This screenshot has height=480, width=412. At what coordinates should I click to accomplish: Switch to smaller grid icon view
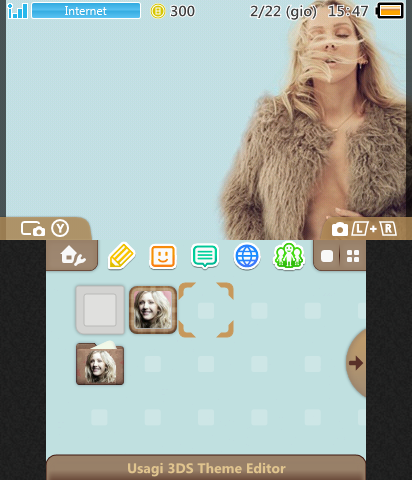pyautogui.click(x=353, y=256)
